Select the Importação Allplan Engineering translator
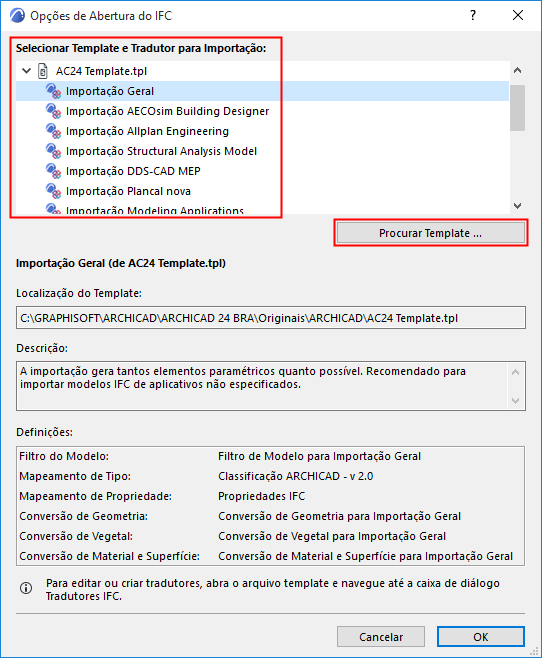Image resolution: width=542 pixels, height=658 pixels. (x=147, y=131)
